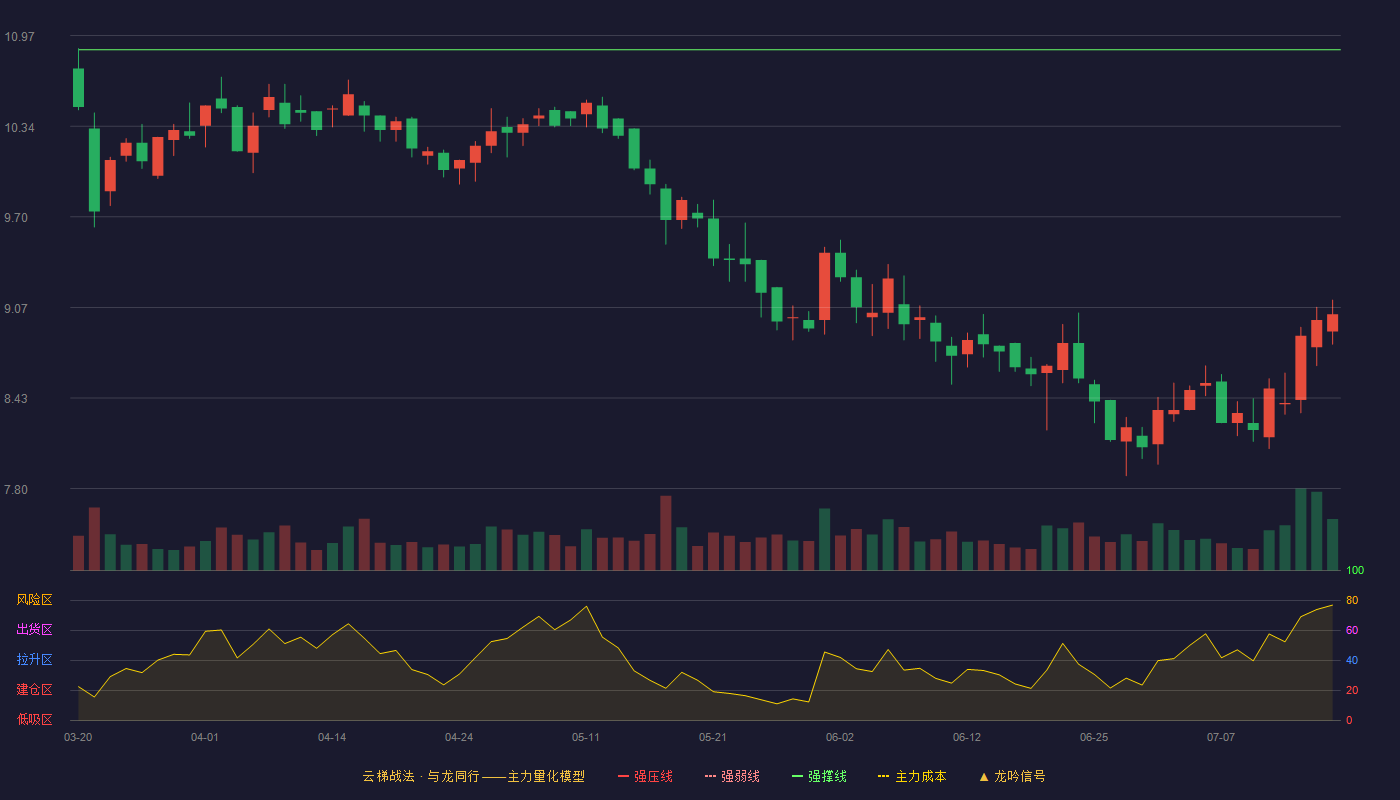This screenshot has width=1400, height=800.
Task: Click the red dash icon beside 强压线
Action: tap(623, 776)
